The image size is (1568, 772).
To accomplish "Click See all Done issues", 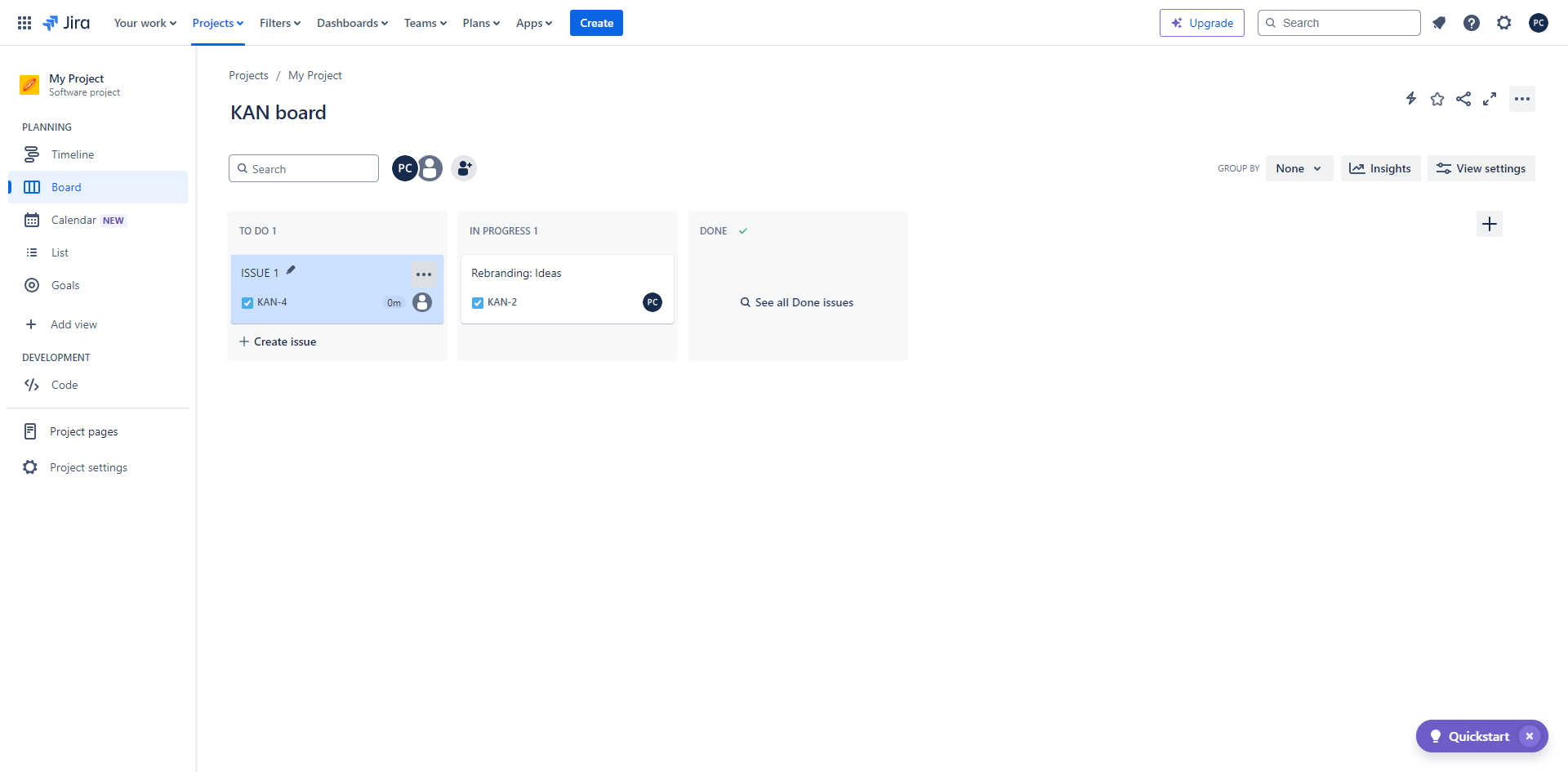I will pyautogui.click(x=797, y=302).
